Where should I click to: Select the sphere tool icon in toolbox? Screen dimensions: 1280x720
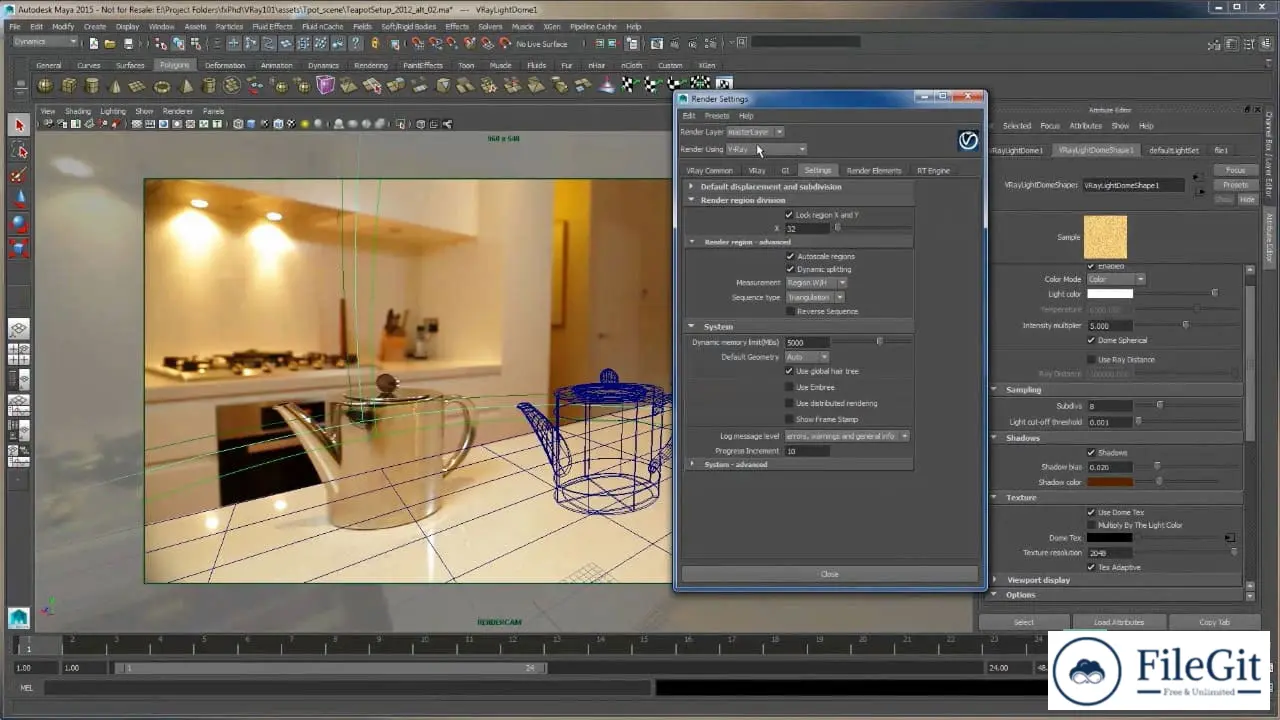pyautogui.click(x=19, y=223)
